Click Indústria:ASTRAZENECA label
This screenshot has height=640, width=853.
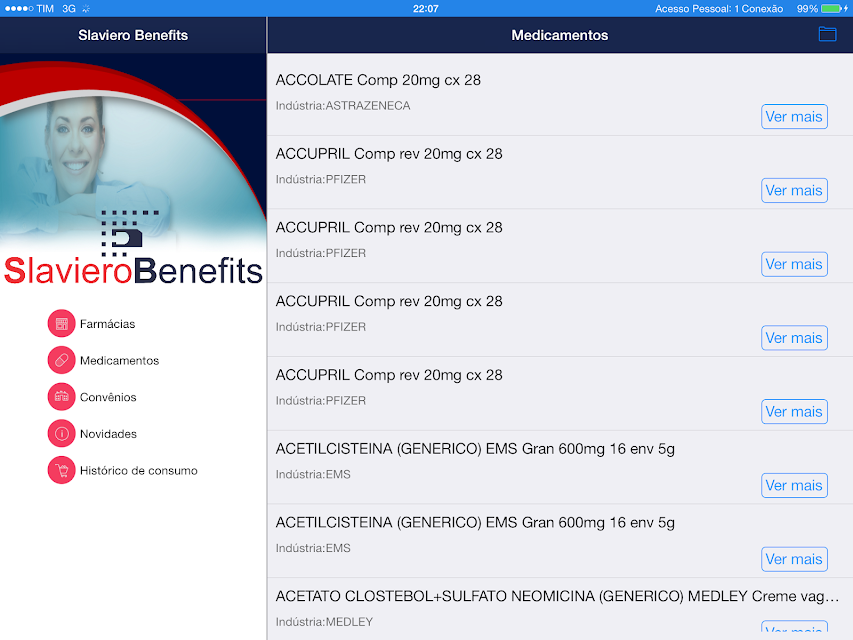tap(343, 106)
